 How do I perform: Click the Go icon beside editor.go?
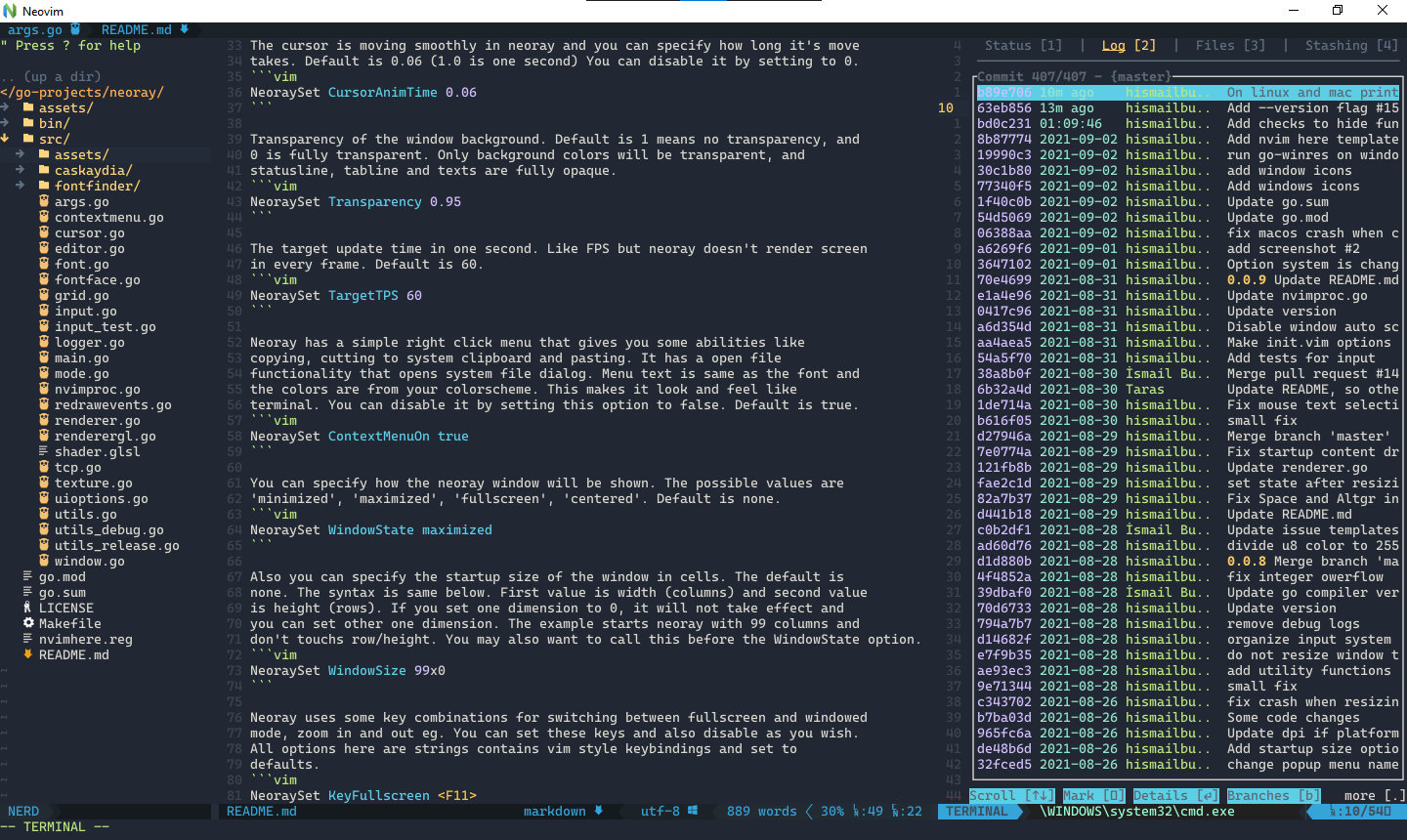pos(44,248)
